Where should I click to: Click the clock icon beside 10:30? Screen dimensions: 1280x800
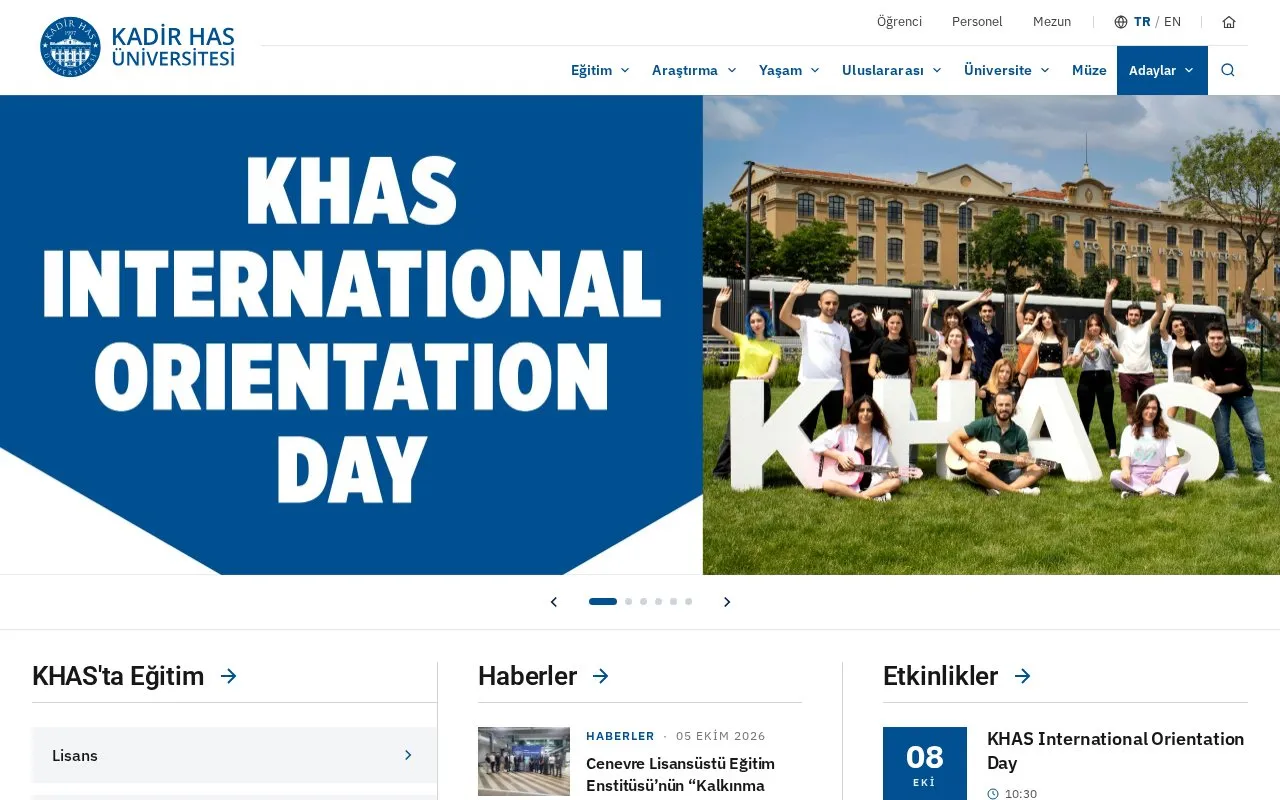993,794
